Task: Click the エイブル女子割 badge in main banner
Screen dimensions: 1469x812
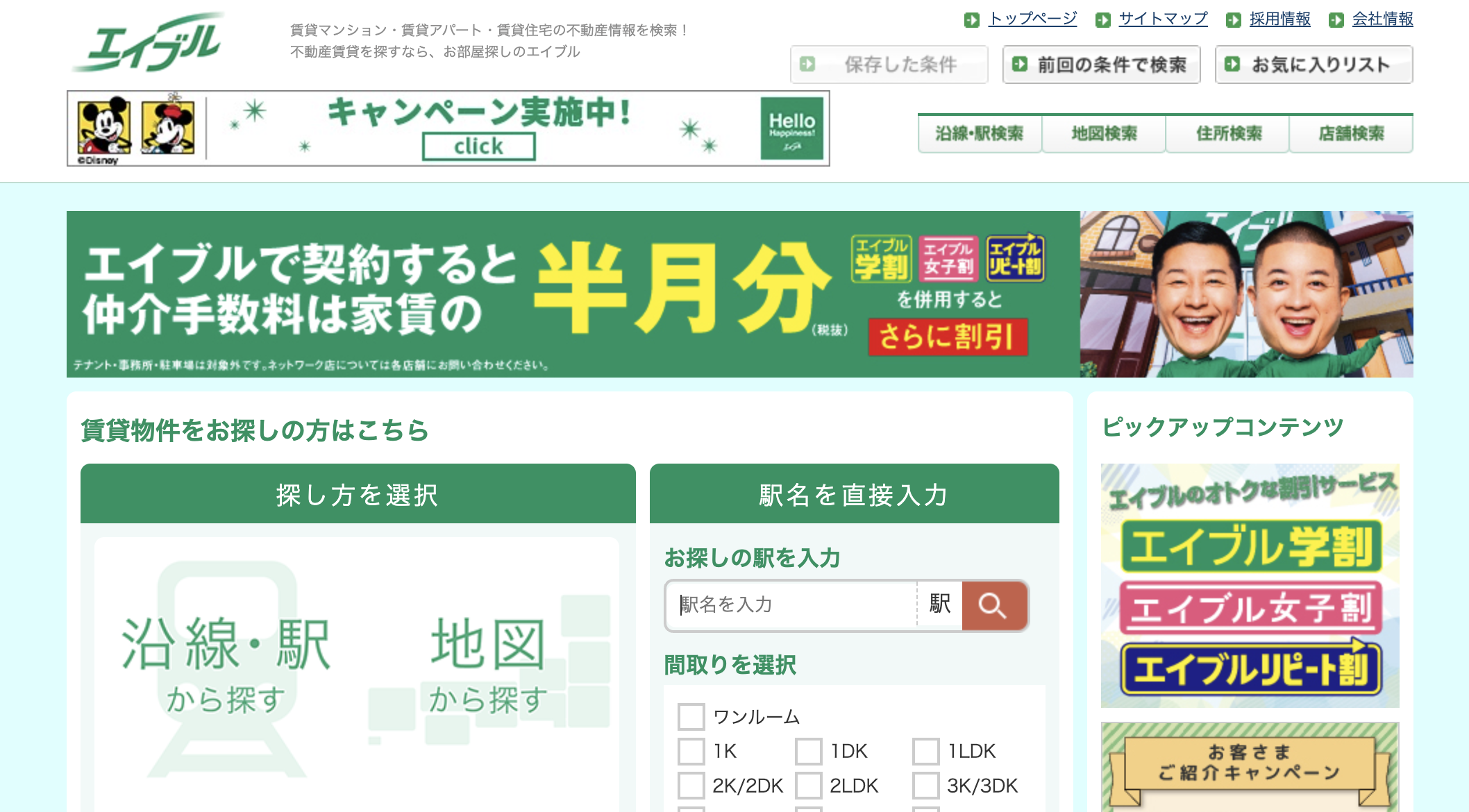Action: (948, 258)
